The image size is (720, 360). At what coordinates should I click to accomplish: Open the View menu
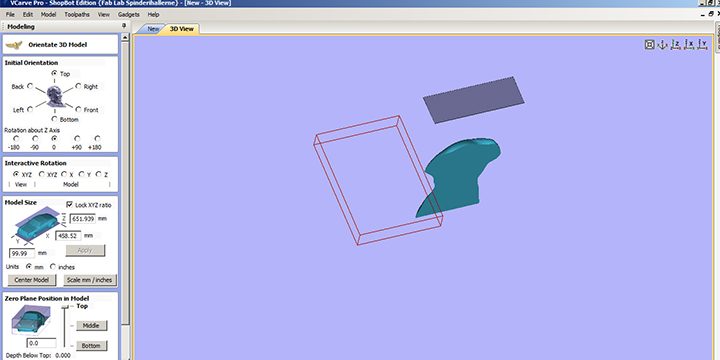(x=104, y=15)
